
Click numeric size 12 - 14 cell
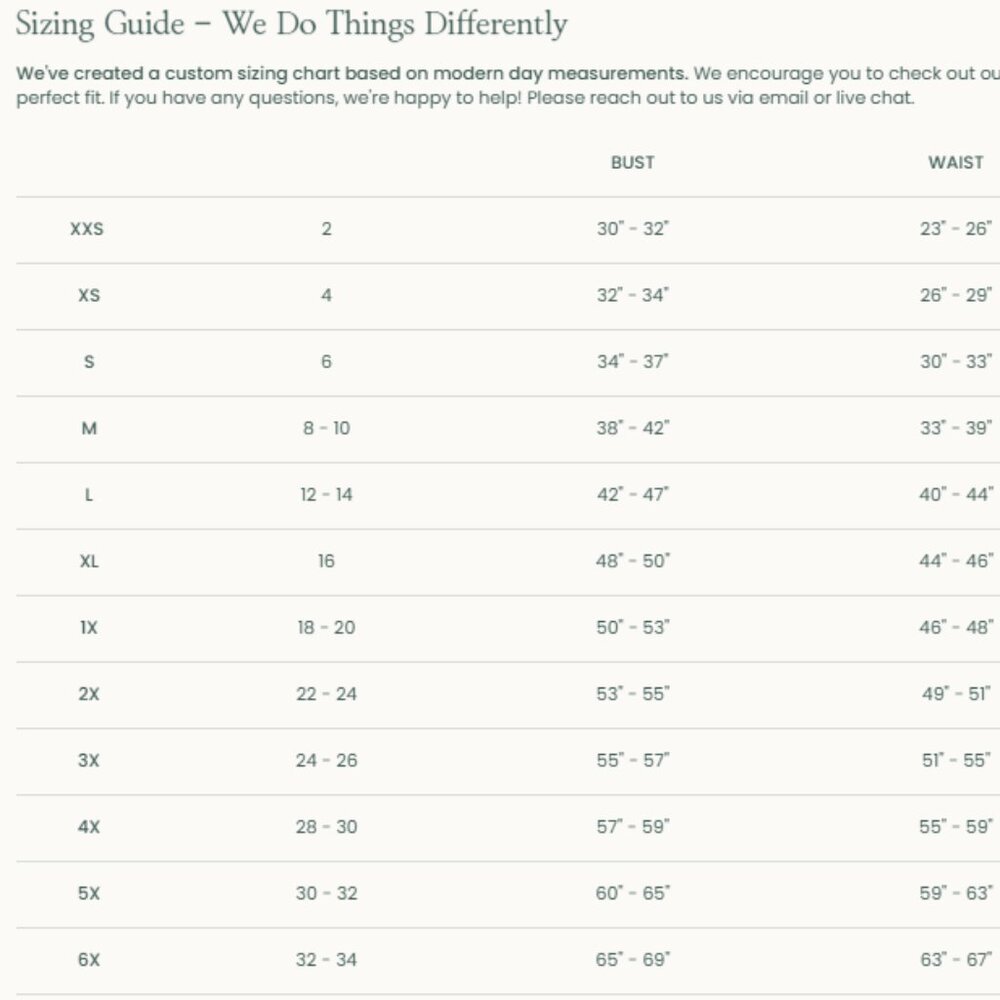[x=326, y=494]
